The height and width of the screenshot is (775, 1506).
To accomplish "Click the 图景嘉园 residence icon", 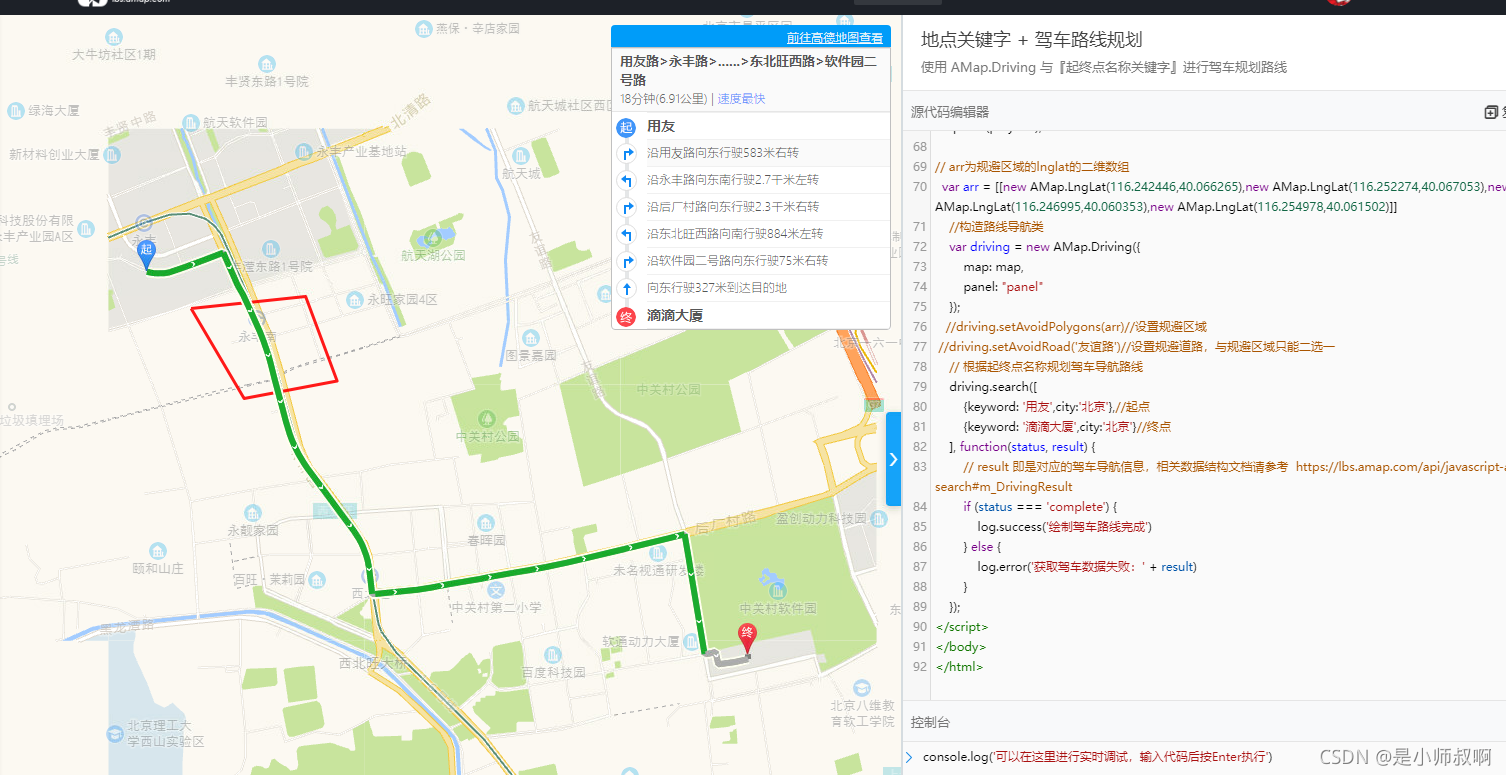I will click(x=530, y=337).
